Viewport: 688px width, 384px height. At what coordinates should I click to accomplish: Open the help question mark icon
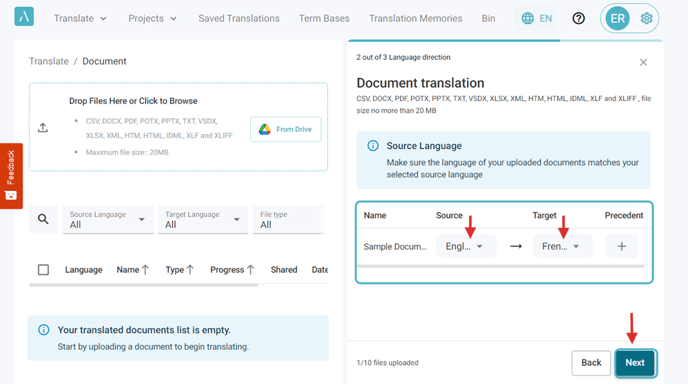point(578,18)
